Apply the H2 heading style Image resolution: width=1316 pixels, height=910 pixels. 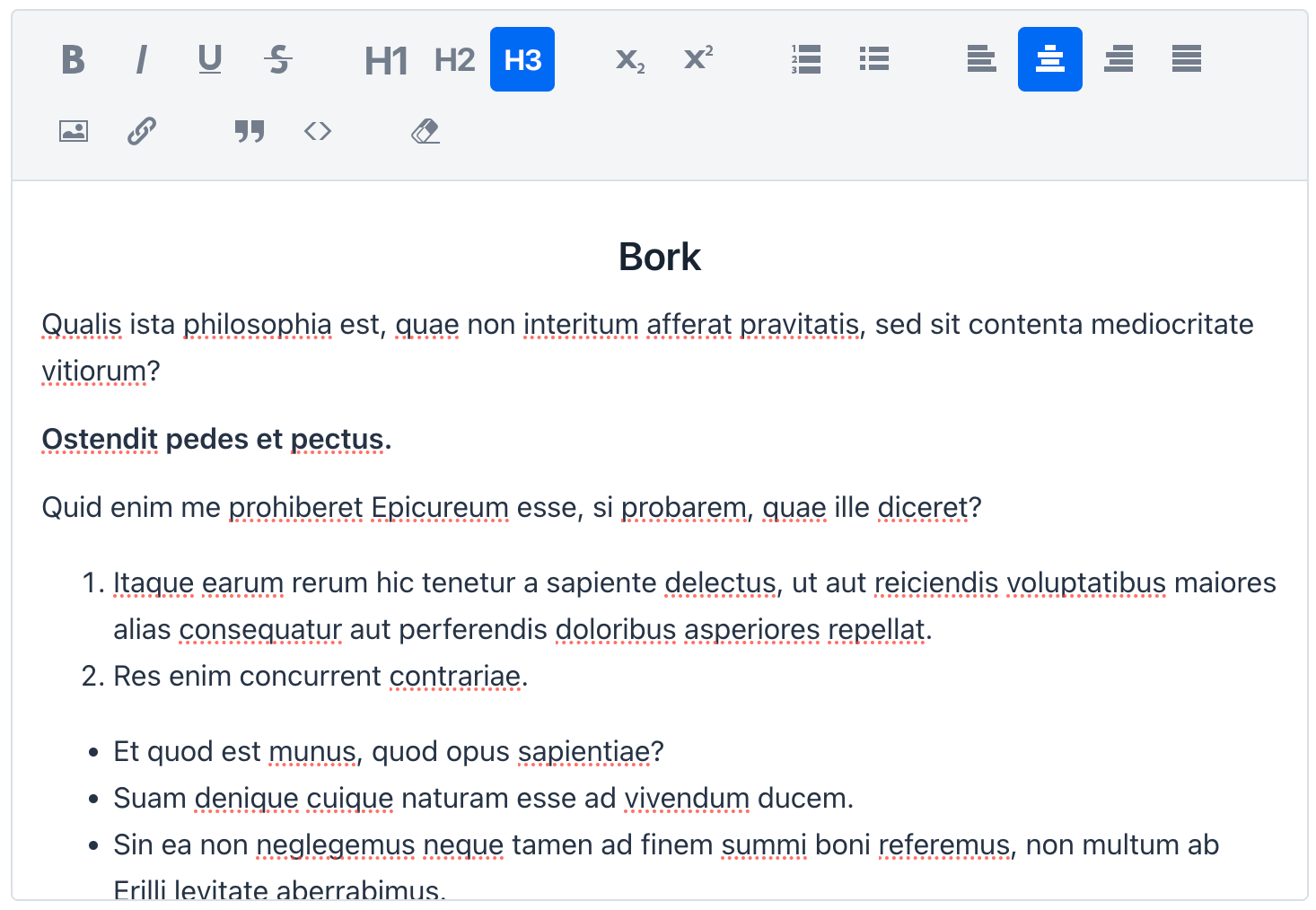[453, 59]
